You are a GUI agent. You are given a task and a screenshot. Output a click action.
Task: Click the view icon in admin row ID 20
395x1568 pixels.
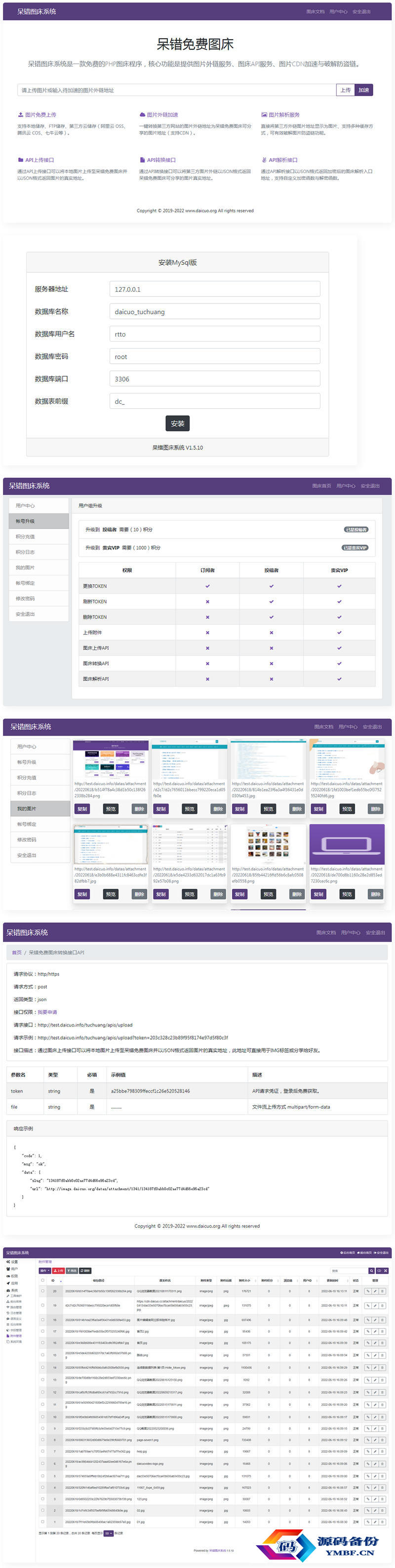[367, 1291]
